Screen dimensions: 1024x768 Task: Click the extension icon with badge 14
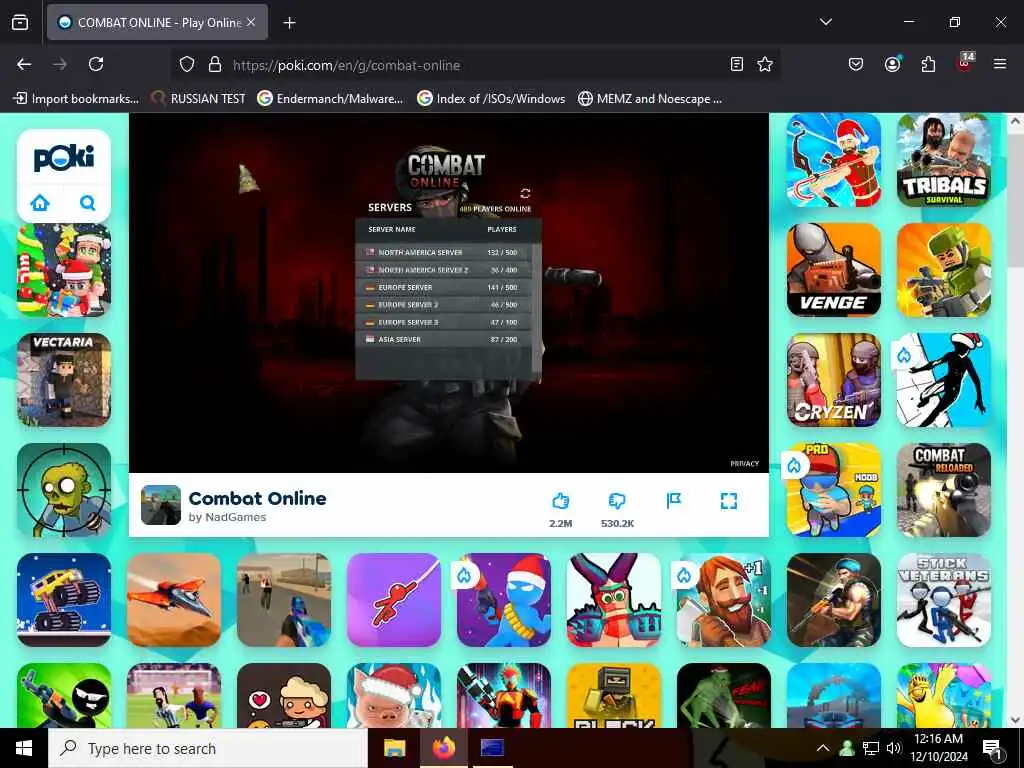coord(965,63)
